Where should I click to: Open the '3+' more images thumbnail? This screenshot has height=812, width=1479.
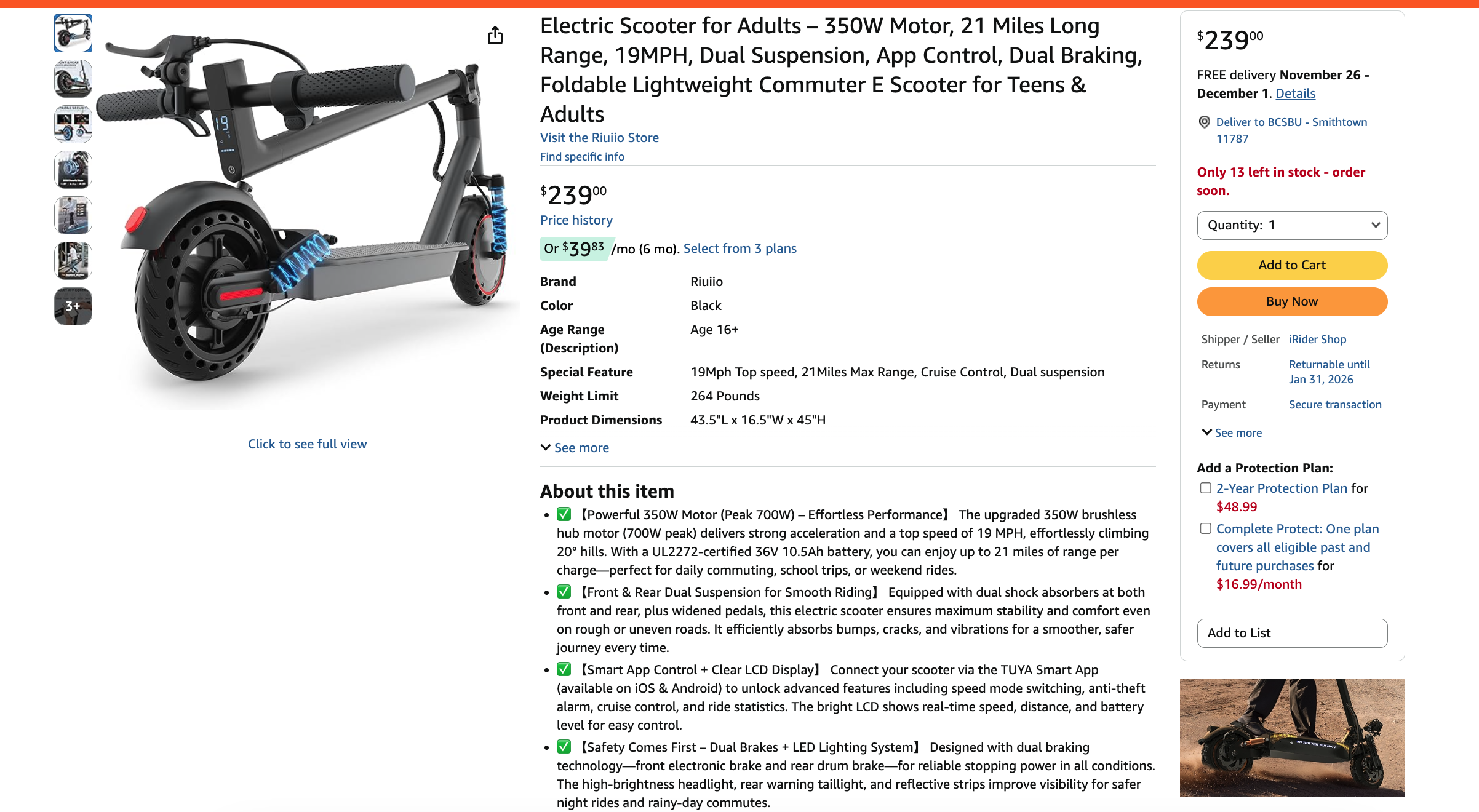[73, 306]
